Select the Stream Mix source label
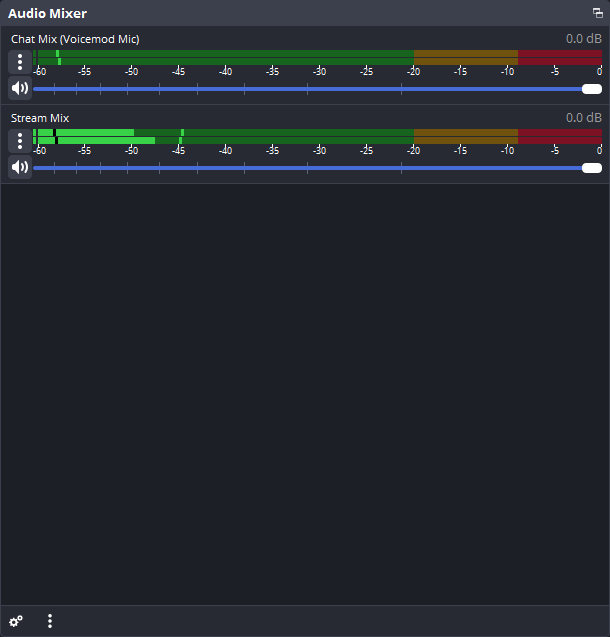 40,118
